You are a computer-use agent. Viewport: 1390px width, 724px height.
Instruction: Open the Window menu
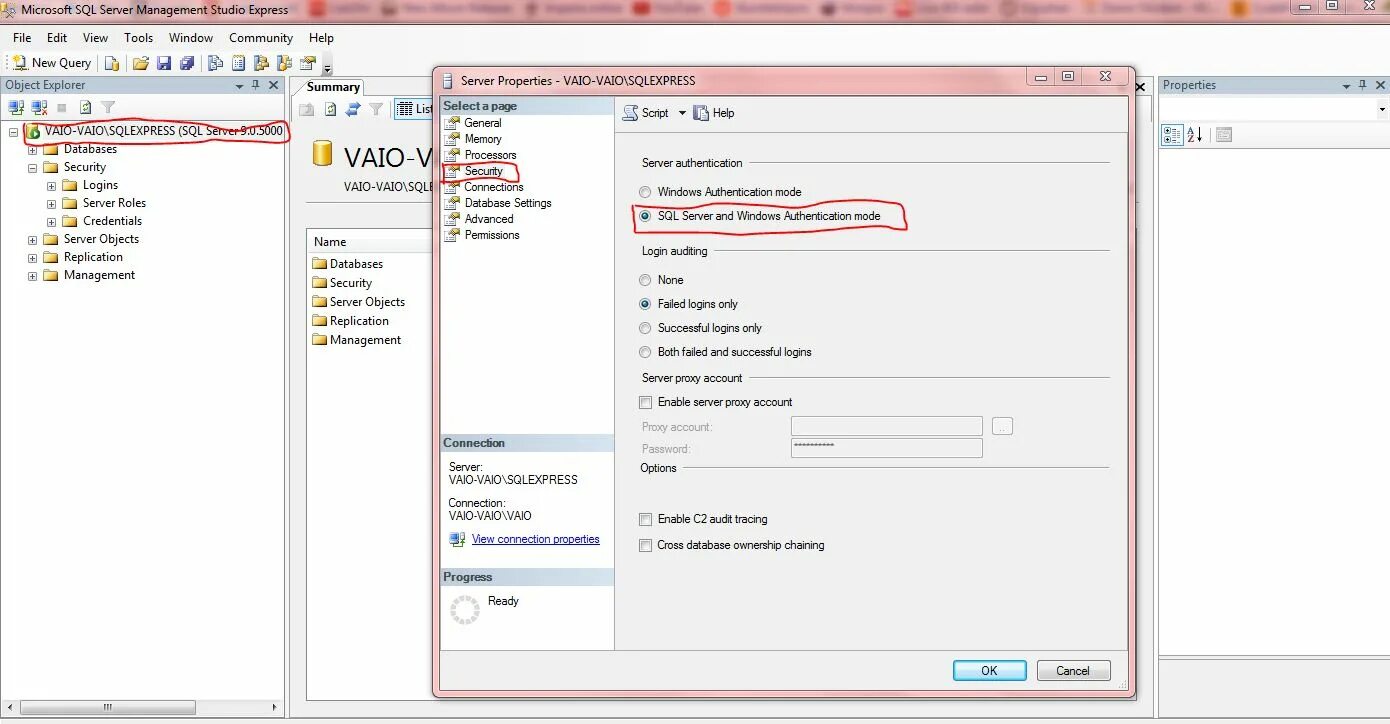[190, 38]
